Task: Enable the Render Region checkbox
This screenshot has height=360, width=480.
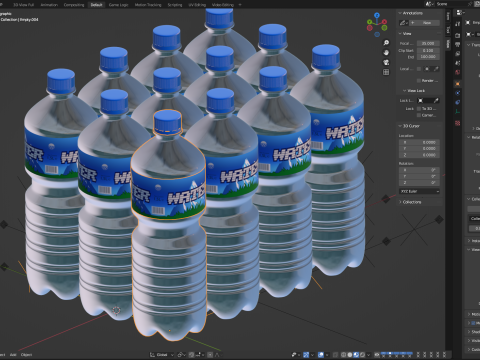Action: click(x=419, y=81)
